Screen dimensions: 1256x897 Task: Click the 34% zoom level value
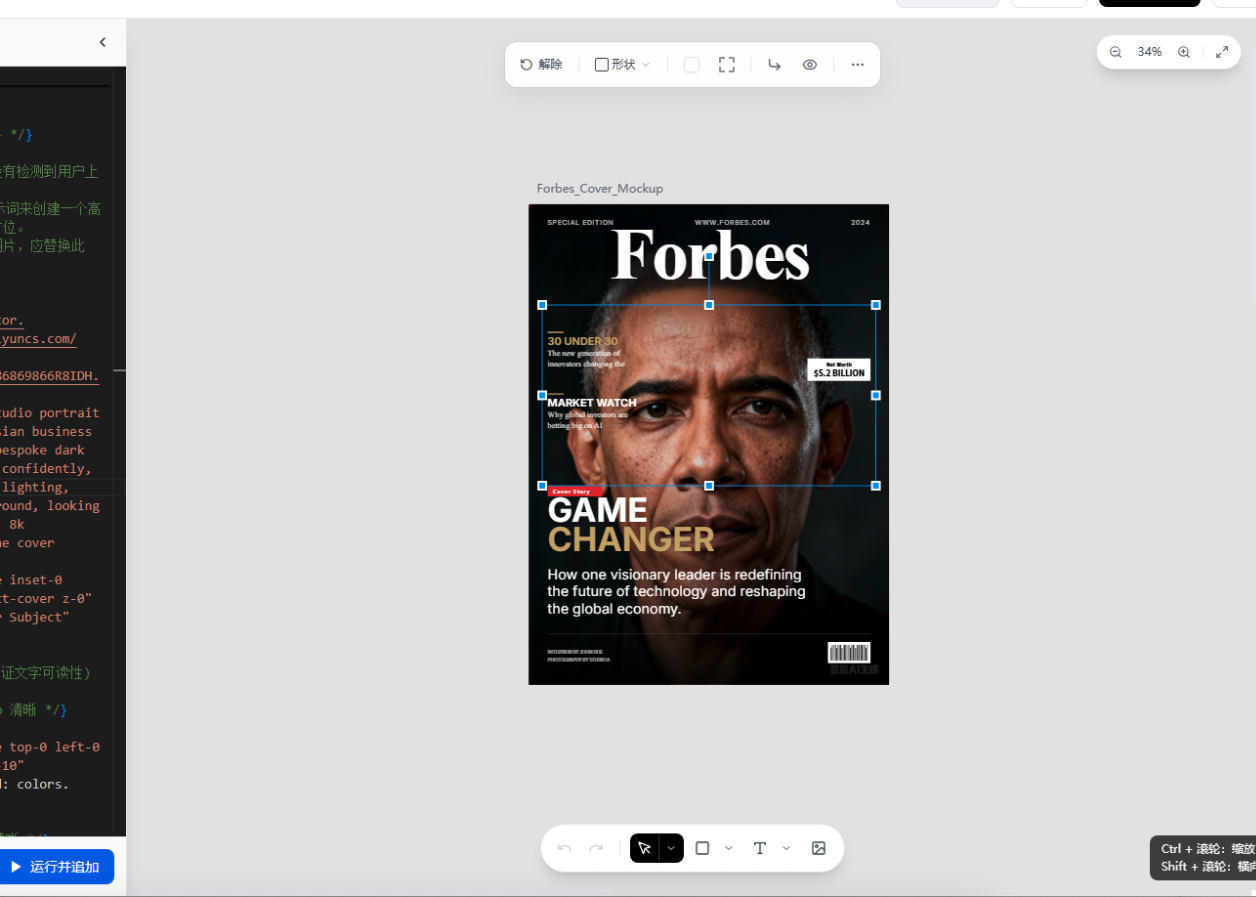[x=1149, y=52]
